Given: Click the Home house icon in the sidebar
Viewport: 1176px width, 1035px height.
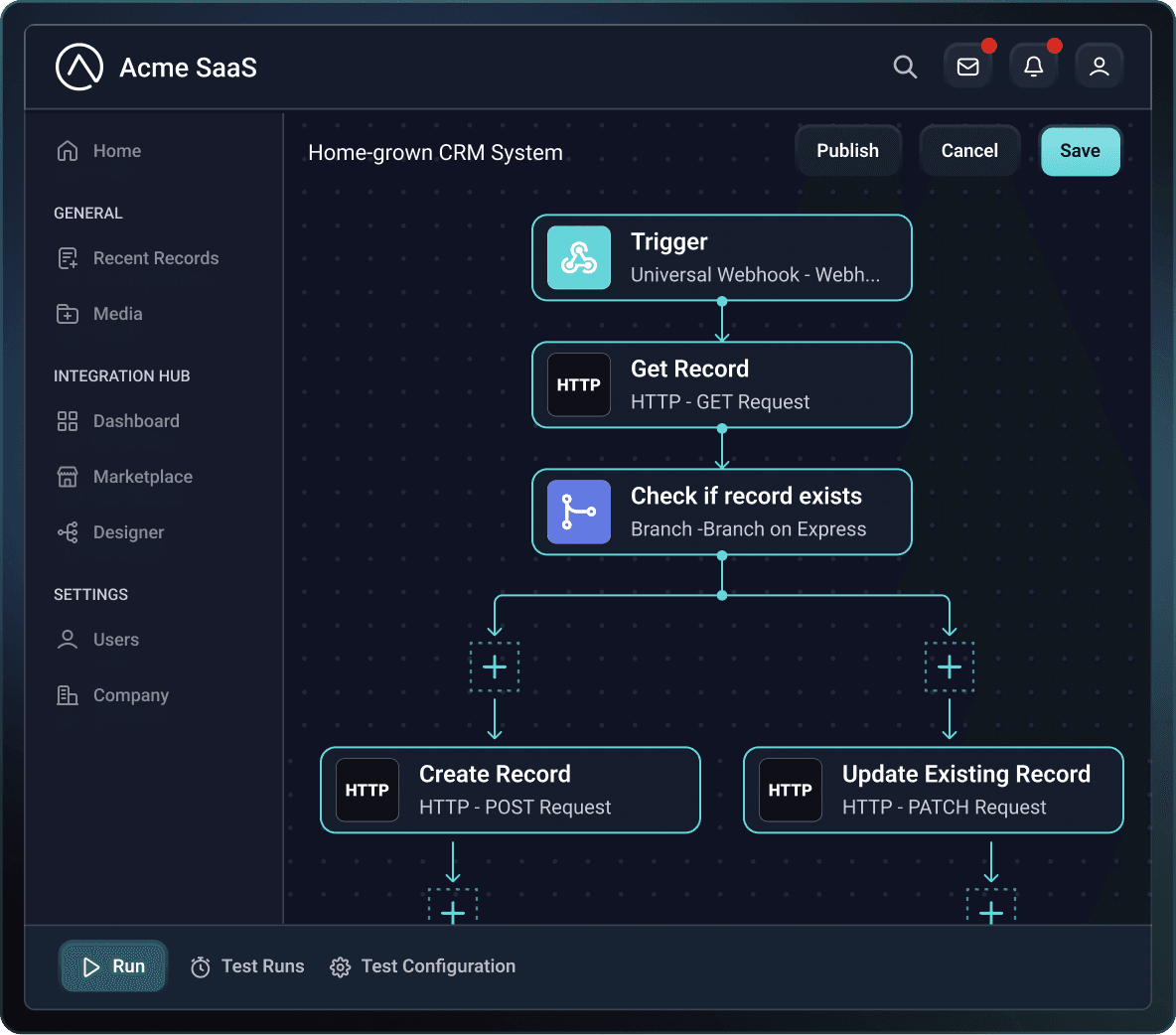Looking at the screenshot, I should [x=68, y=151].
